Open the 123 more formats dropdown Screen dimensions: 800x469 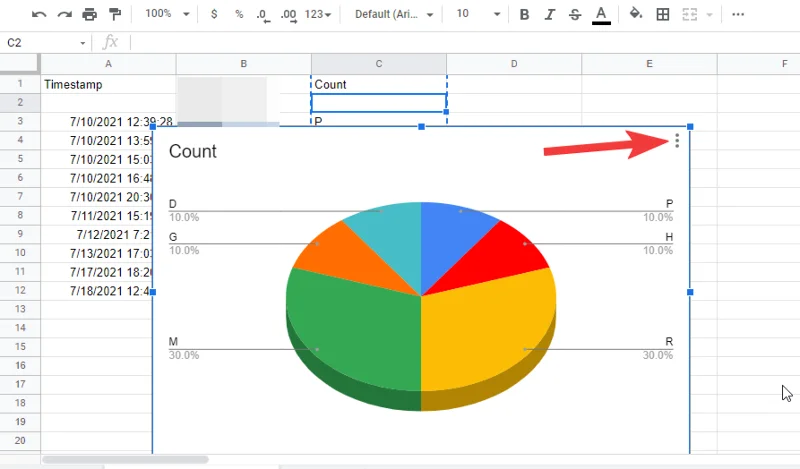(318, 14)
